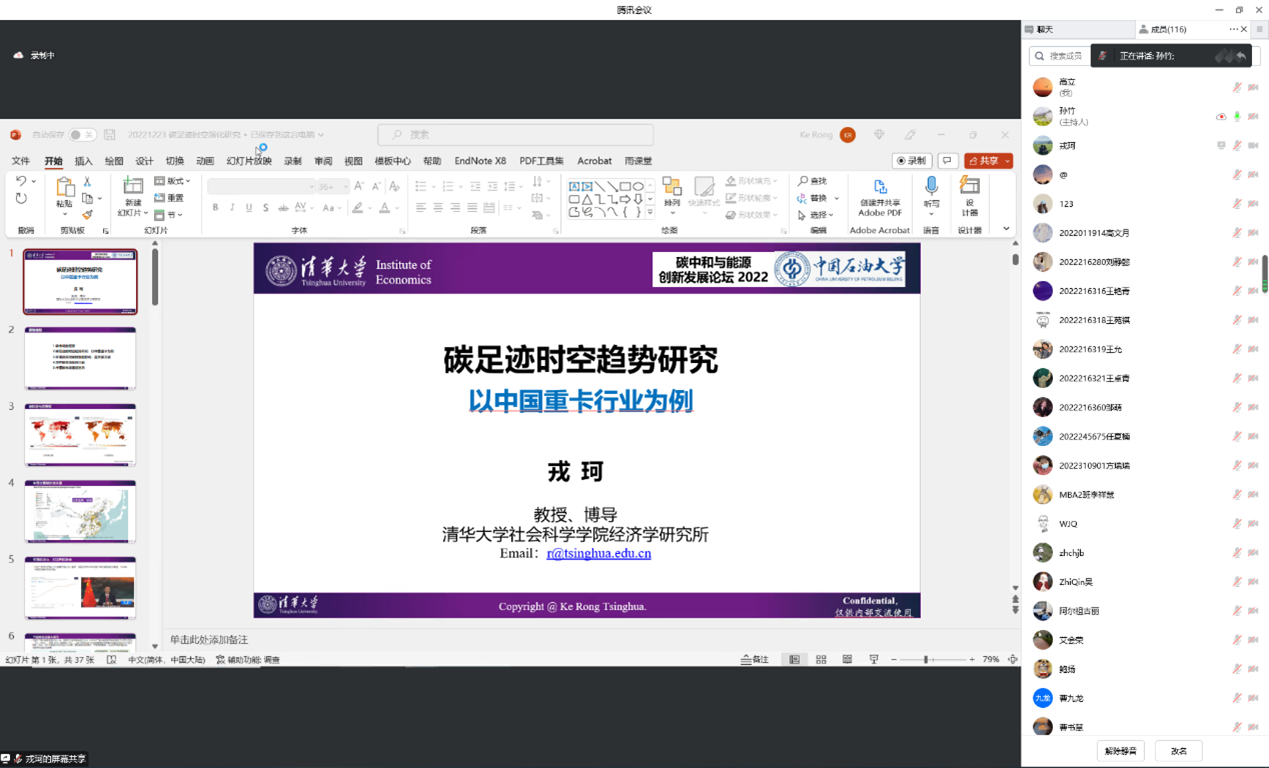Click 录制 recording toggle at ribbon right

(x=910, y=160)
